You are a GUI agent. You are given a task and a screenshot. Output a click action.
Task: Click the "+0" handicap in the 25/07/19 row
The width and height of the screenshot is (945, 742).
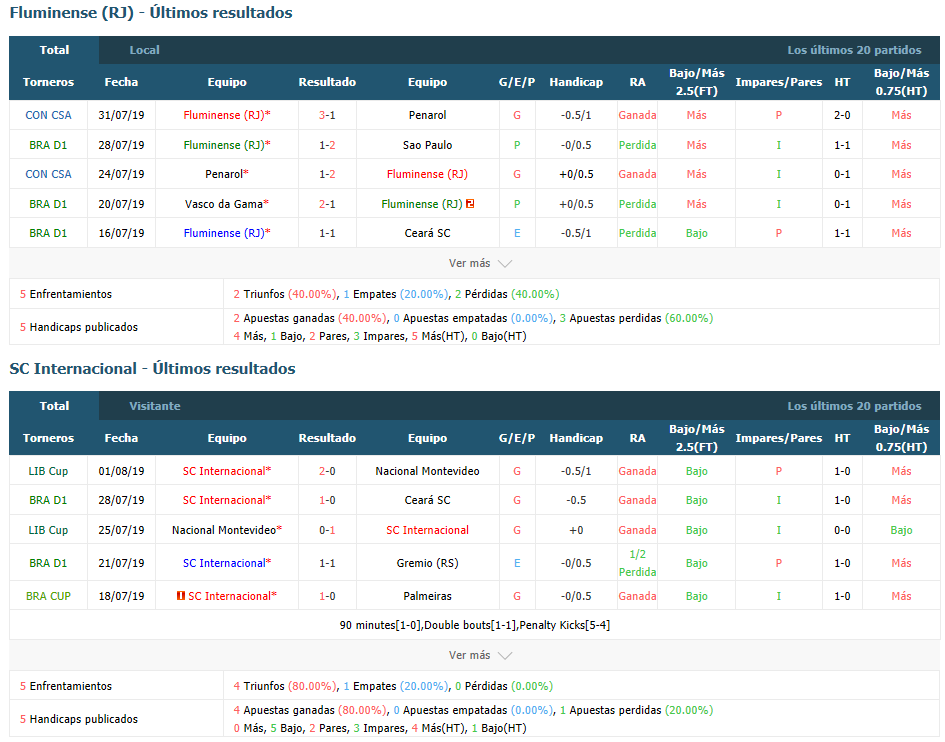pos(576,530)
